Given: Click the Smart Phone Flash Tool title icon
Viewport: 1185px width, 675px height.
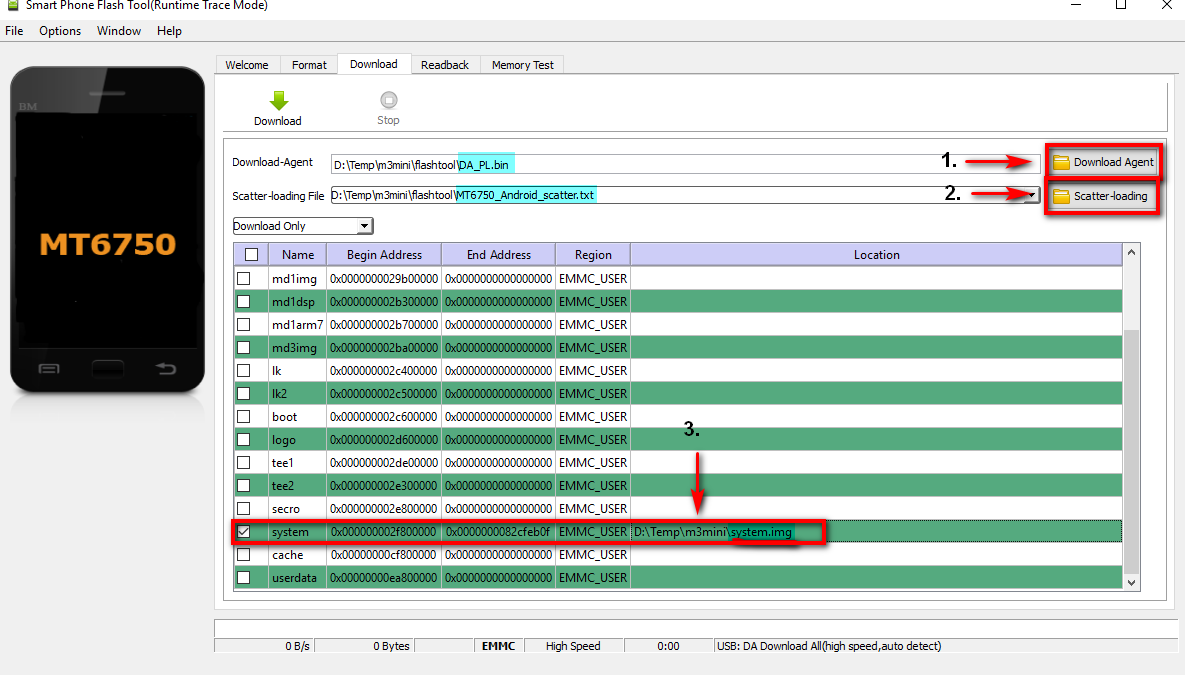Looking at the screenshot, I should (12, 5).
